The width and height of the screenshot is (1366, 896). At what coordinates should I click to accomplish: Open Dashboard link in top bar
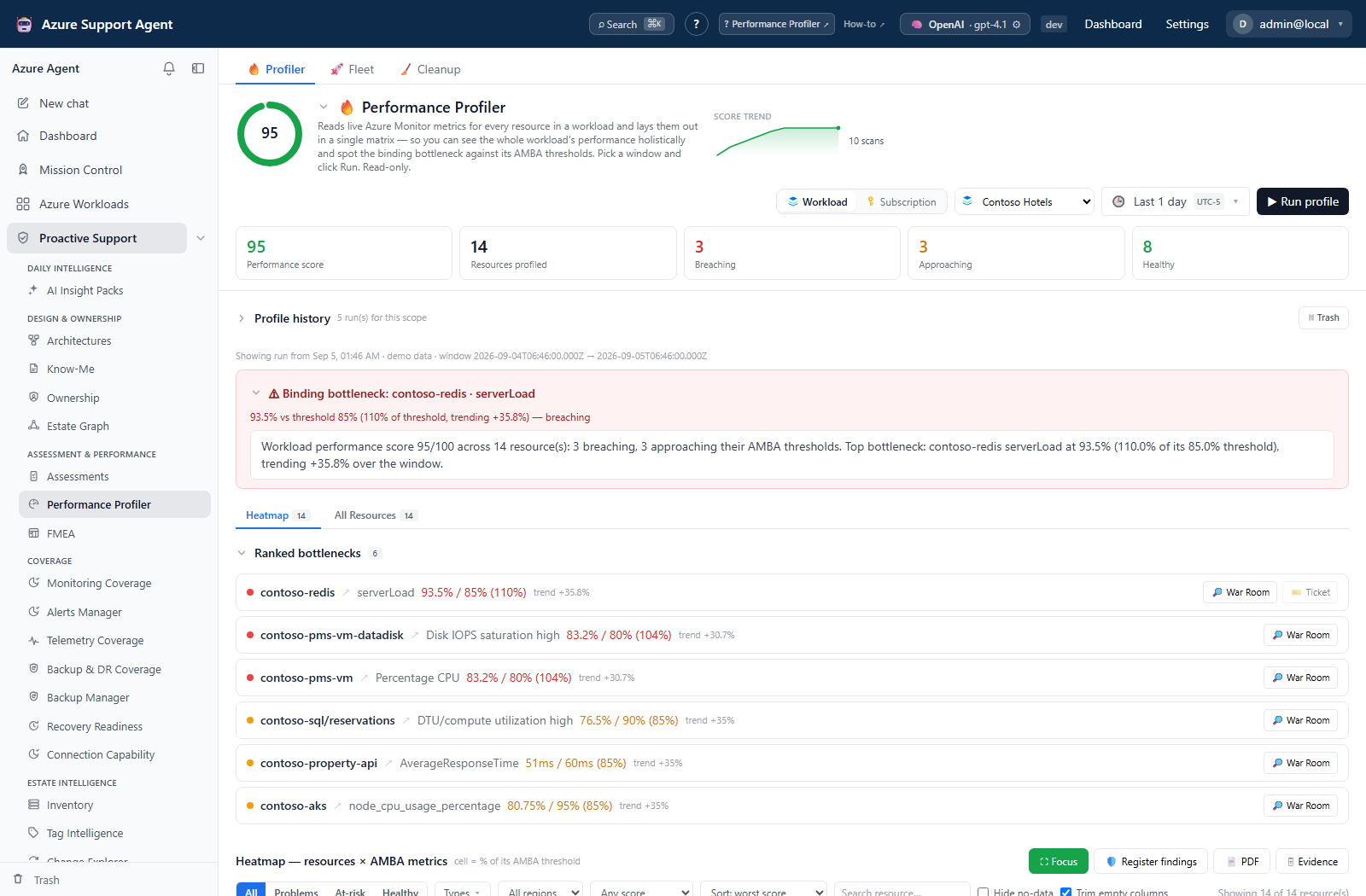1113,24
